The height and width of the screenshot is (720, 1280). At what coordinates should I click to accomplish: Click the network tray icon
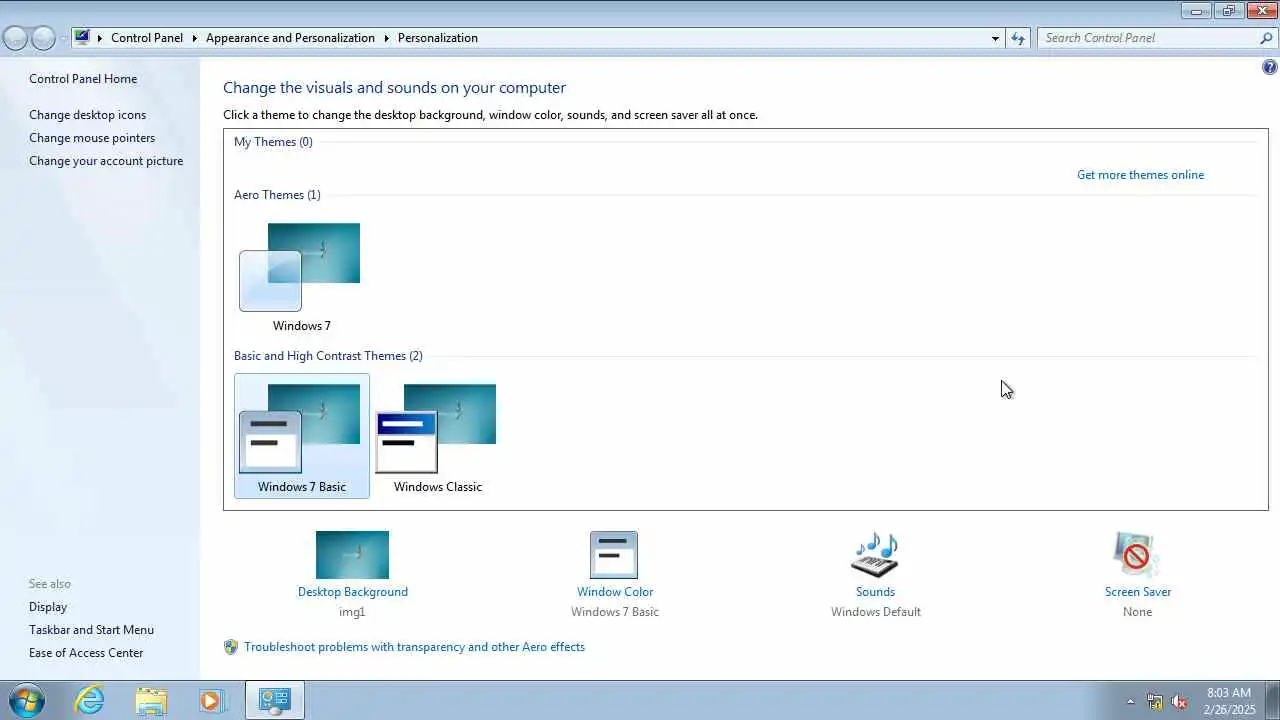tap(1155, 701)
